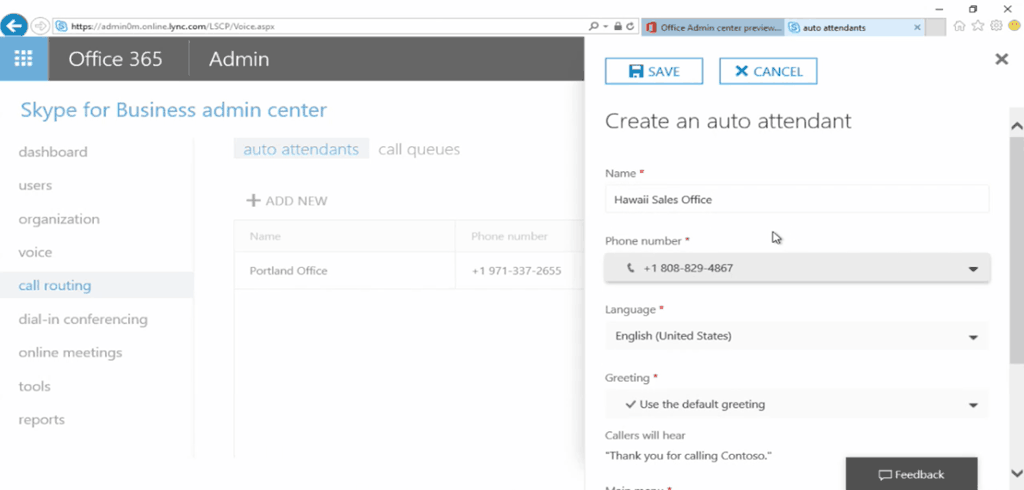Save the auto attendant
The height and width of the screenshot is (490, 1024).
coord(654,71)
